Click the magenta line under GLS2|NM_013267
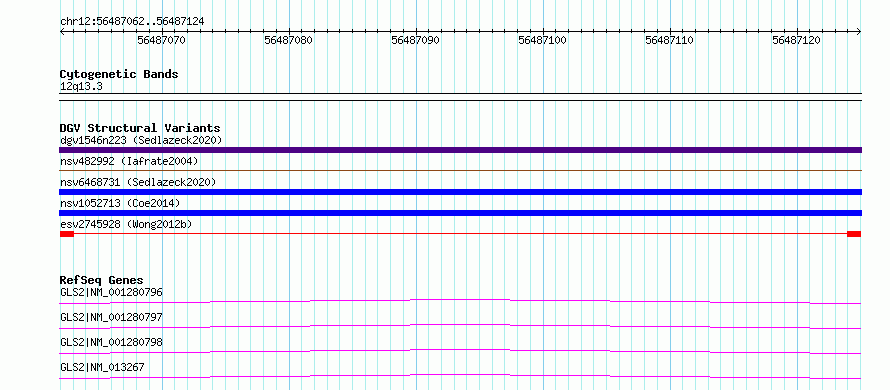The width and height of the screenshot is (890, 390). point(460,376)
